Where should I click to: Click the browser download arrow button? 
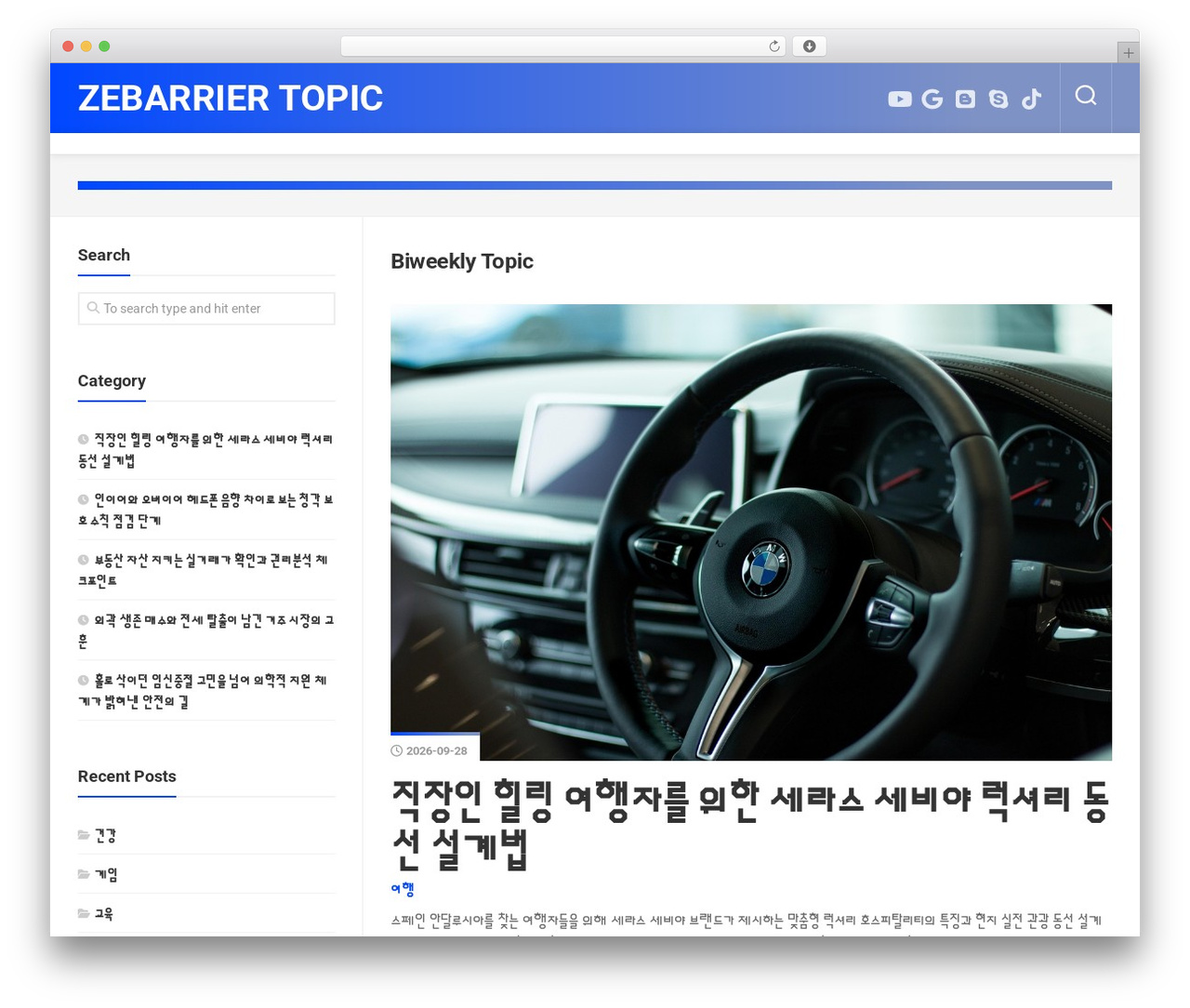click(x=809, y=46)
